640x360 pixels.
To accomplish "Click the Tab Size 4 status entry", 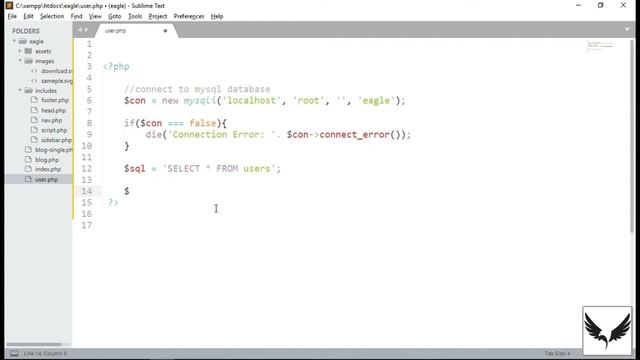I will point(557,353).
